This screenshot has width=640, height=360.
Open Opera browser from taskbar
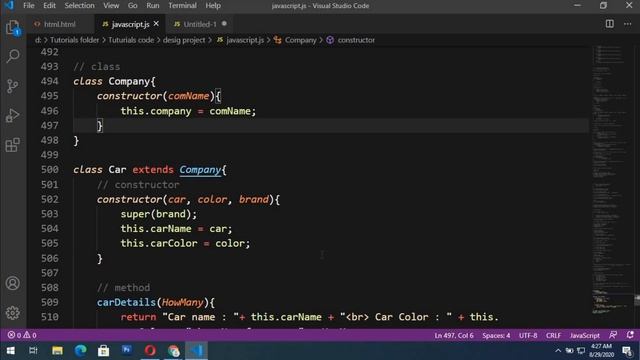click(150, 351)
